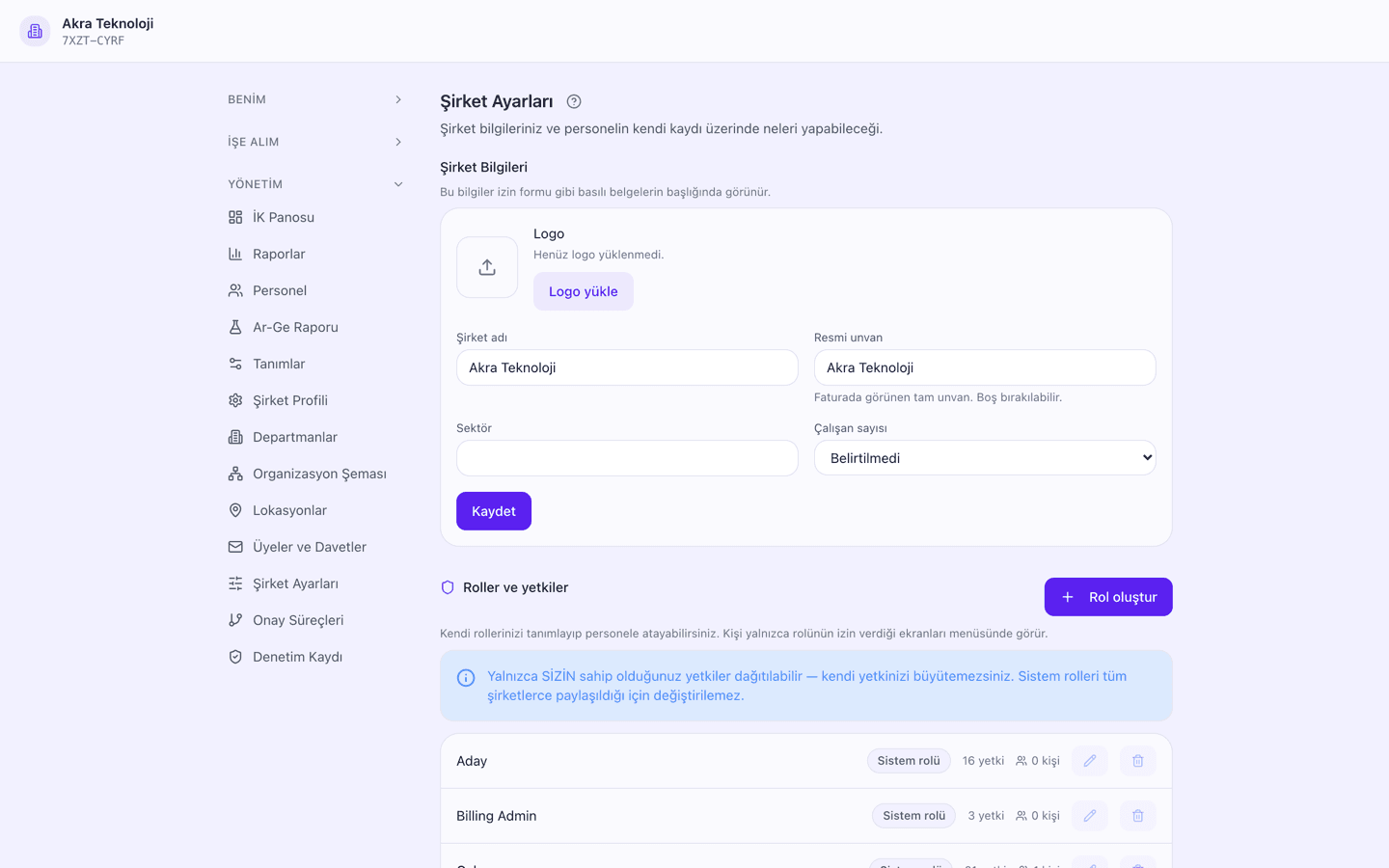Image resolution: width=1389 pixels, height=868 pixels.
Task: Edit the Aday role with pencil icon
Action: coord(1090,761)
